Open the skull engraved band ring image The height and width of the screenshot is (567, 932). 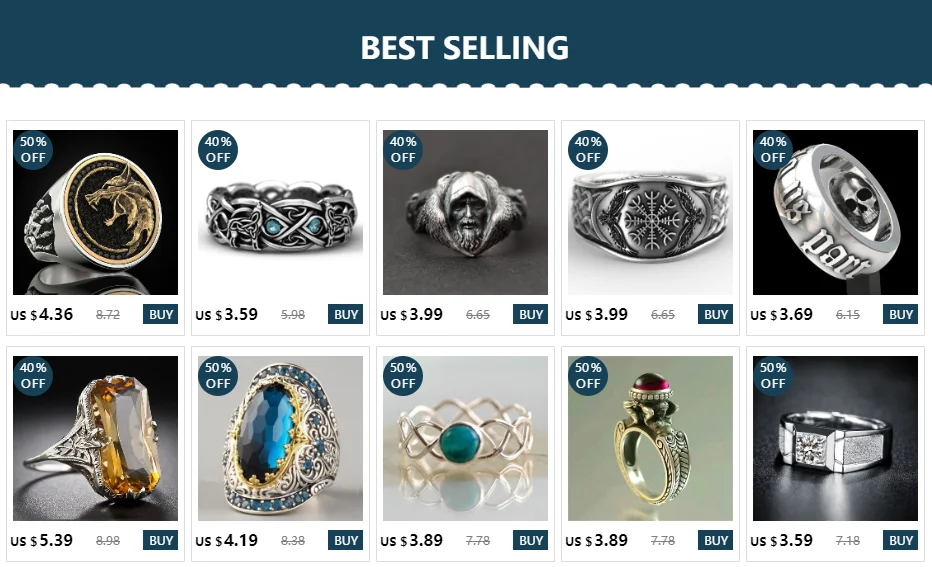point(835,212)
